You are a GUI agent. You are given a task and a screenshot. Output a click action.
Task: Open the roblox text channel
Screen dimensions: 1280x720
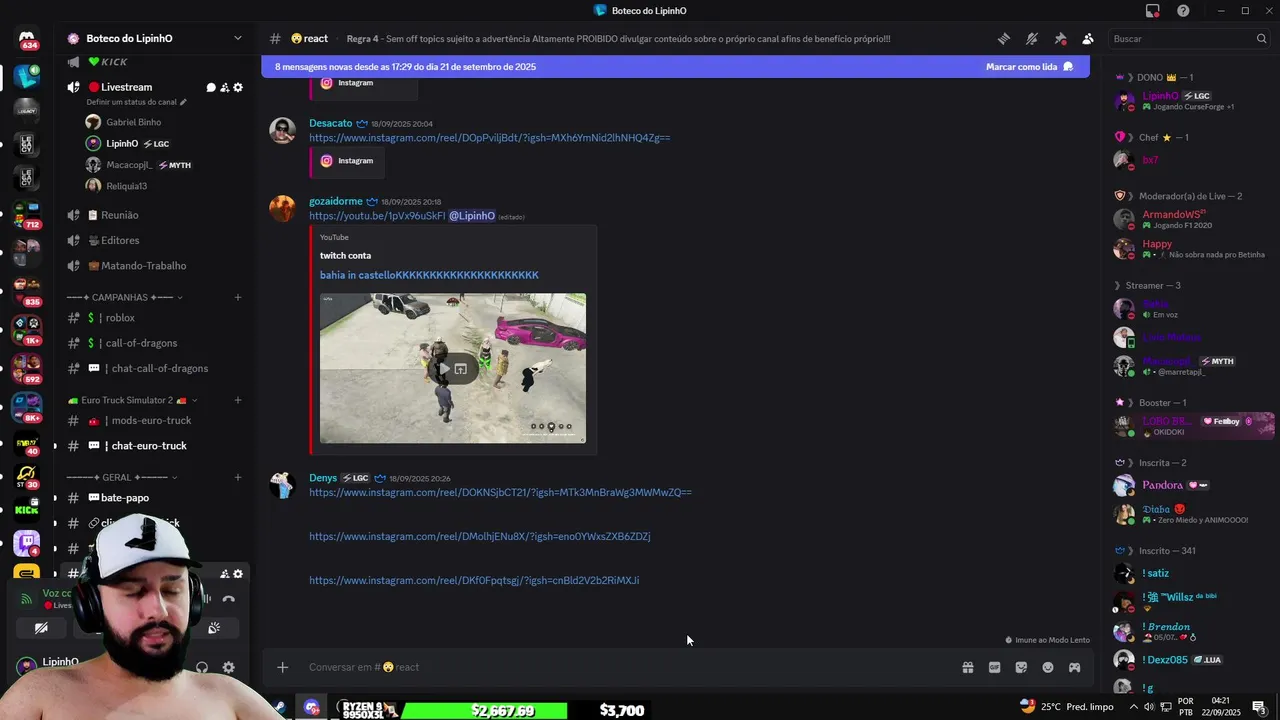[x=156, y=318]
